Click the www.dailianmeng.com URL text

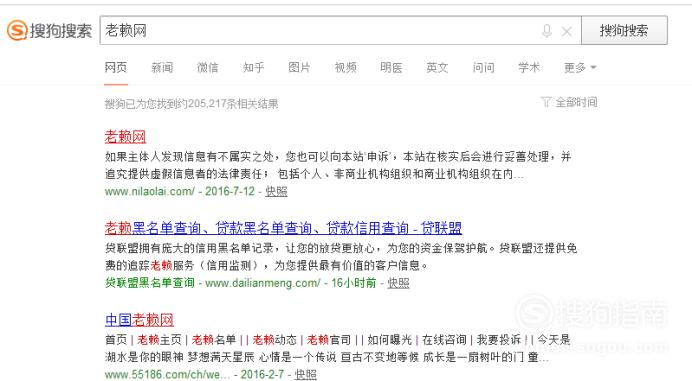[x=263, y=283]
